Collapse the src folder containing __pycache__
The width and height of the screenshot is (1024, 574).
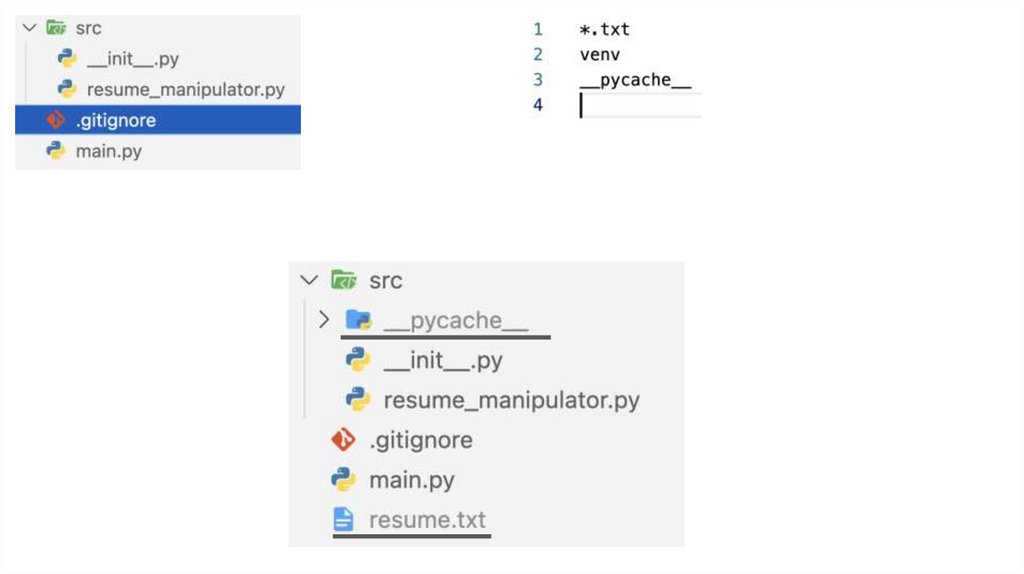point(308,280)
